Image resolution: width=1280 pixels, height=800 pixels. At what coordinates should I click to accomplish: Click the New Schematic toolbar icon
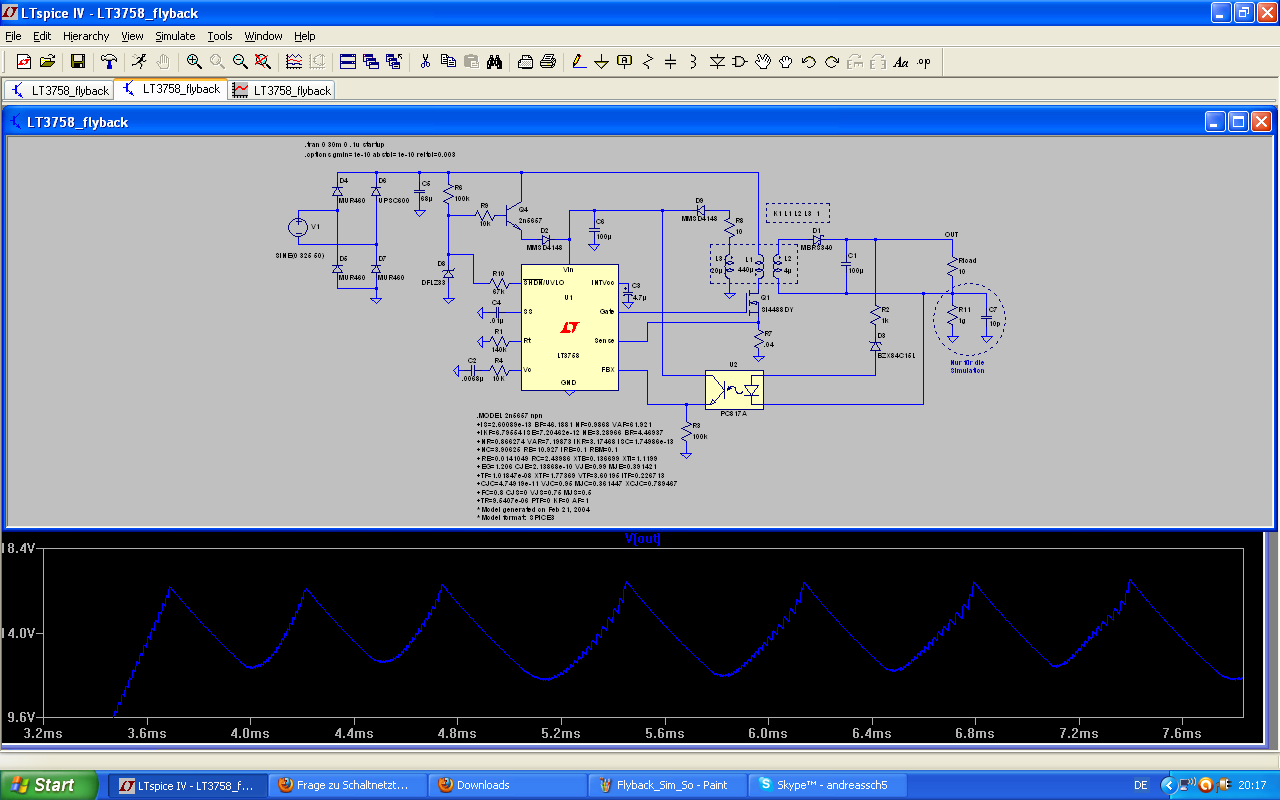pos(24,62)
